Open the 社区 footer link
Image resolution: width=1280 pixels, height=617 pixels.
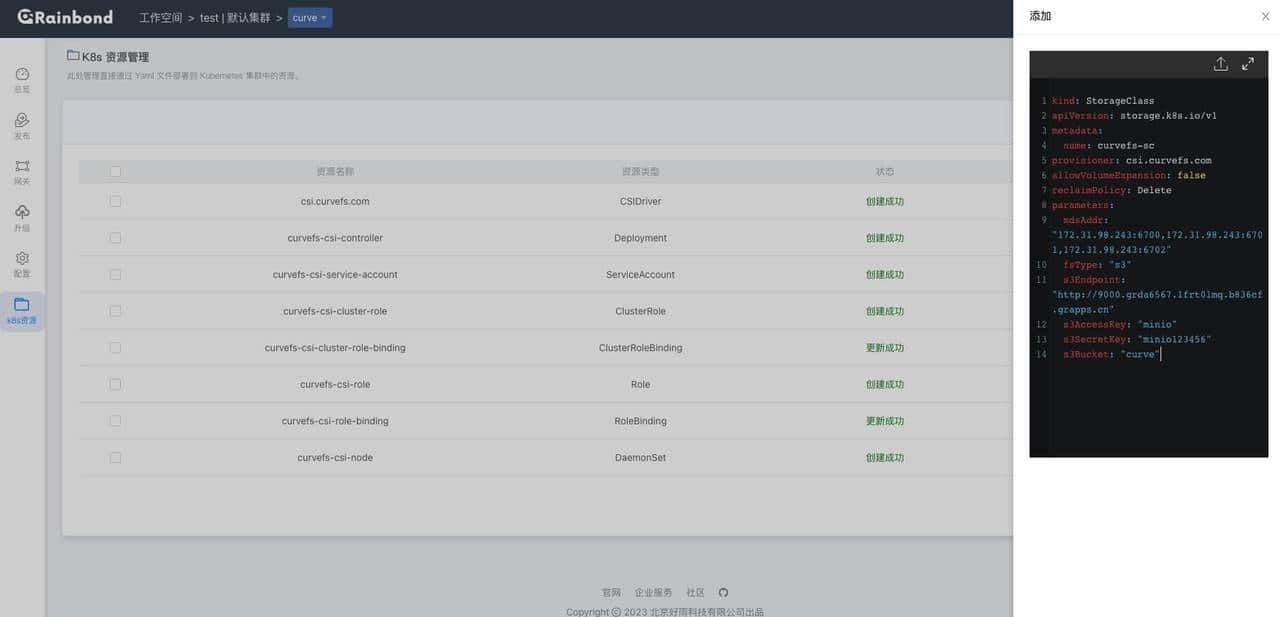(x=695, y=592)
